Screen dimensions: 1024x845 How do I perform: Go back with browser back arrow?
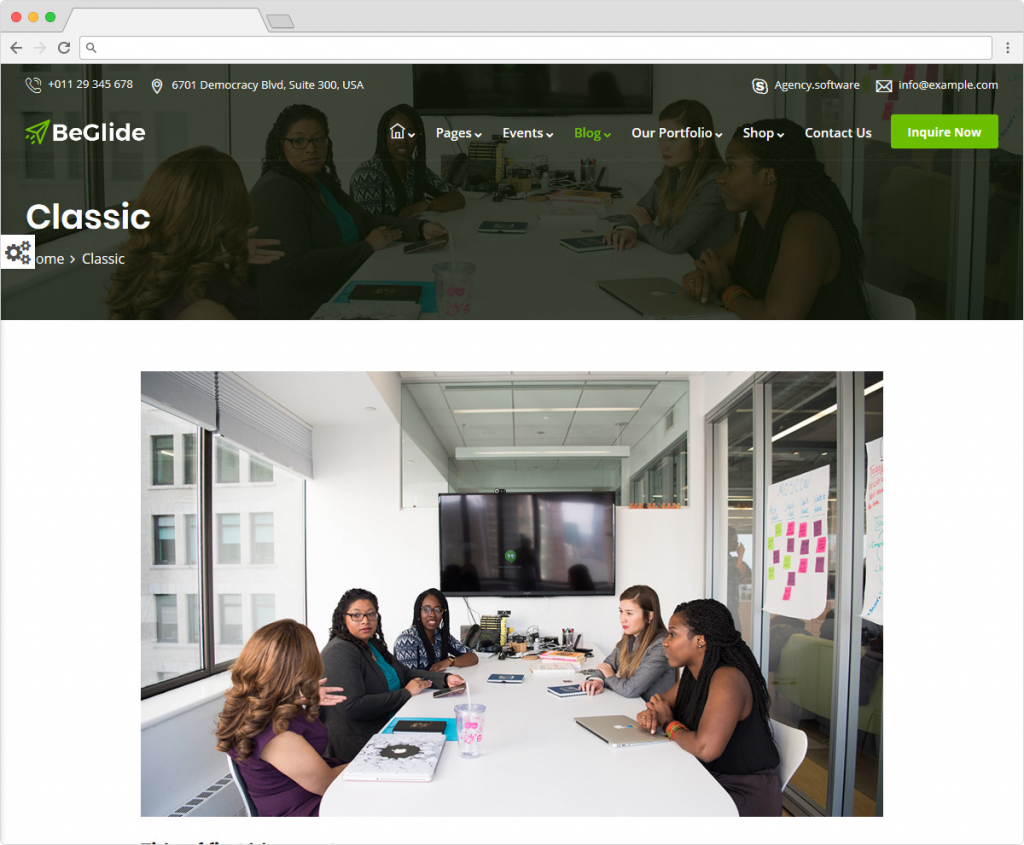16,48
